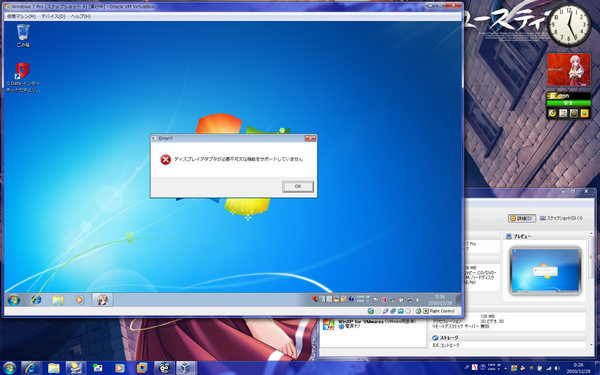Click the guest tray red shield icon
The image size is (600, 375).
384,300
